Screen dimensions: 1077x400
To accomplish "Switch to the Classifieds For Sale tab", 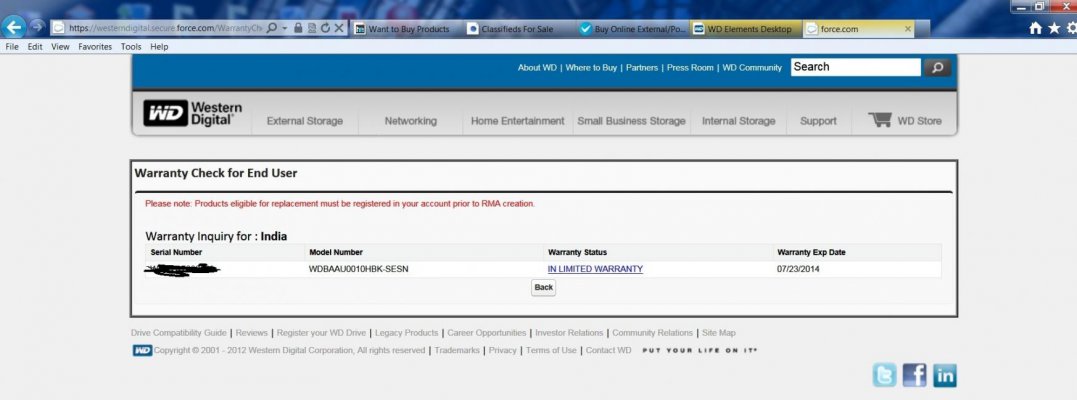I will (x=519, y=29).
